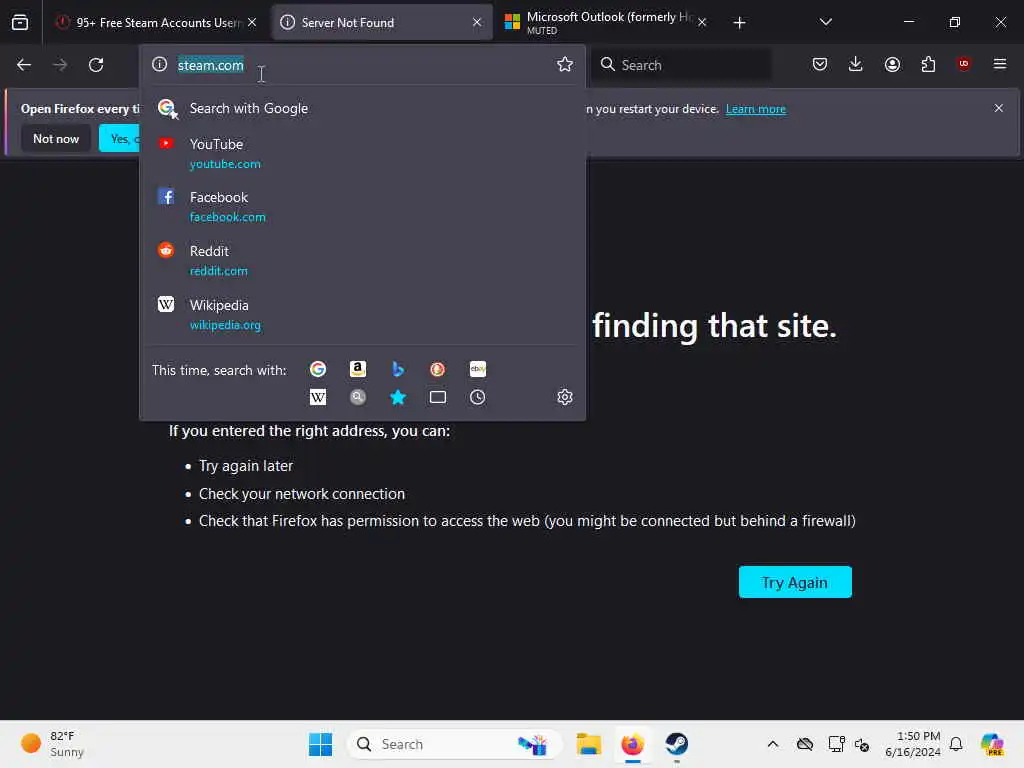Open Firefox View icon
Screen dimensions: 1024x768
(20, 22)
